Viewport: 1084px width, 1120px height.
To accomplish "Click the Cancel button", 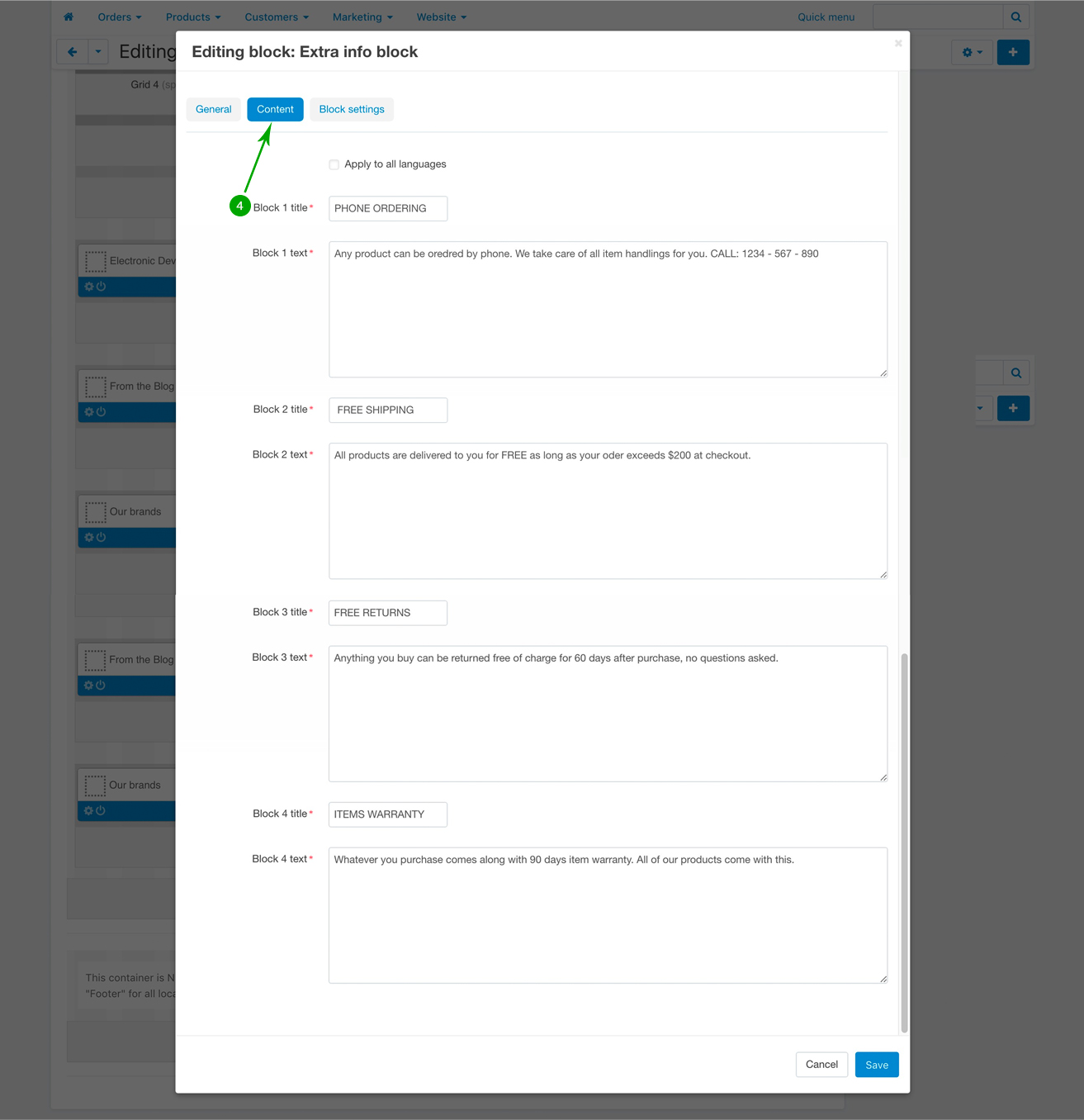I will click(x=821, y=1065).
